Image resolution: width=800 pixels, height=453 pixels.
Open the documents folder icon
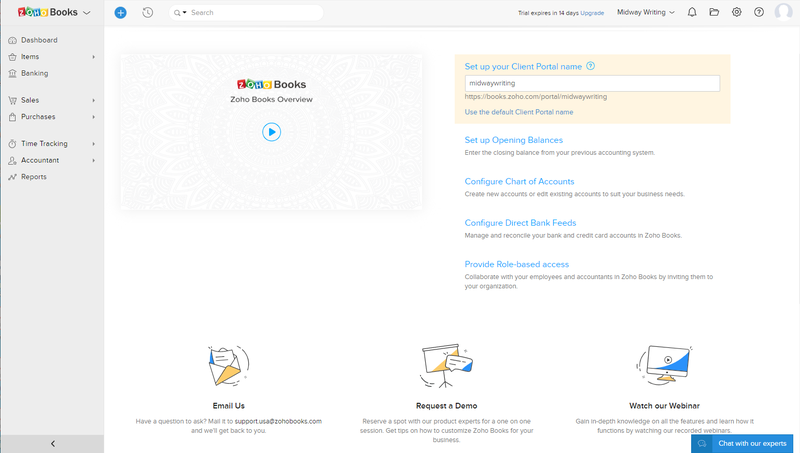pyautogui.click(x=714, y=12)
